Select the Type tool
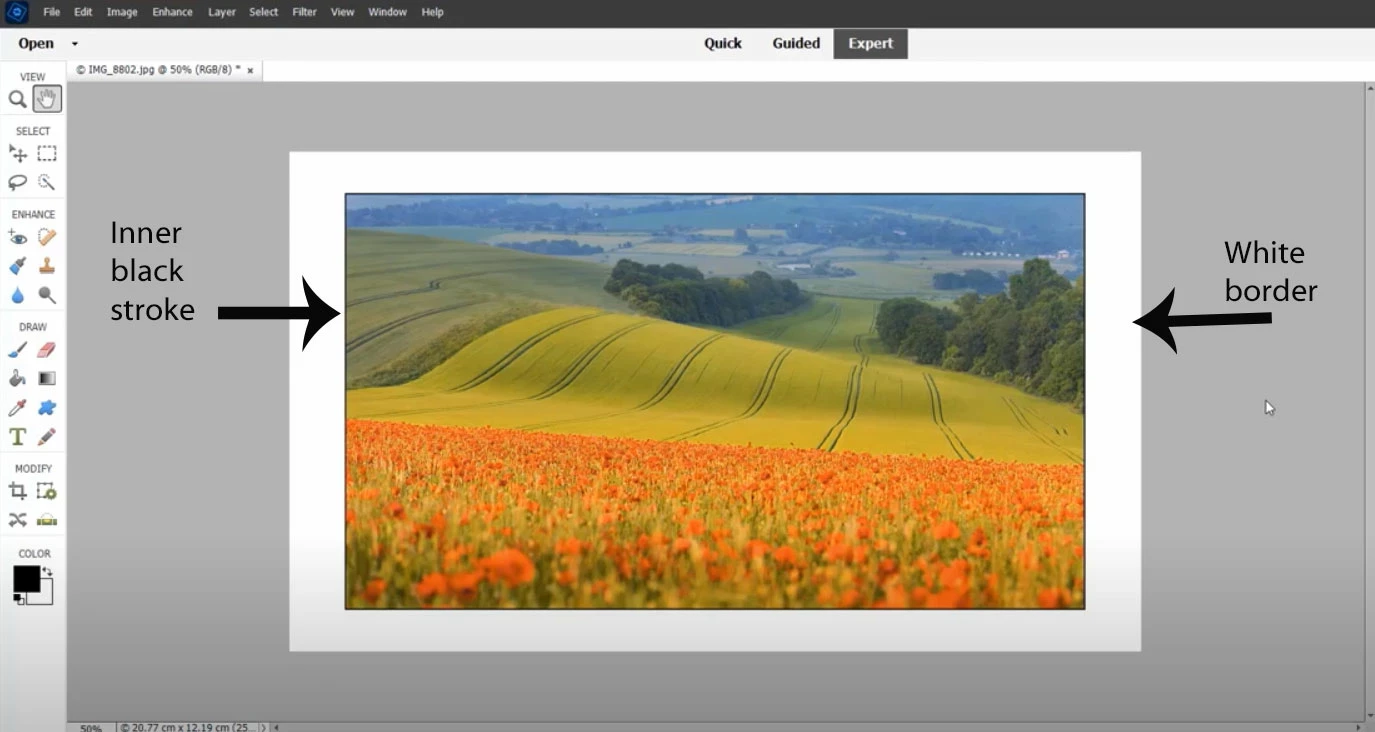The height and width of the screenshot is (732, 1375). click(17, 437)
